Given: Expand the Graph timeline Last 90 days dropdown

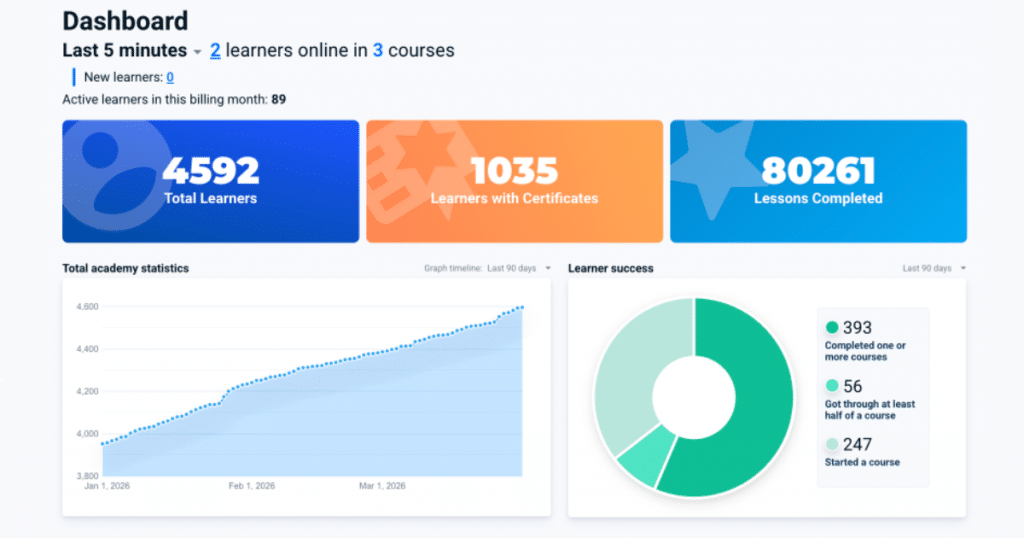Looking at the screenshot, I should [x=547, y=268].
